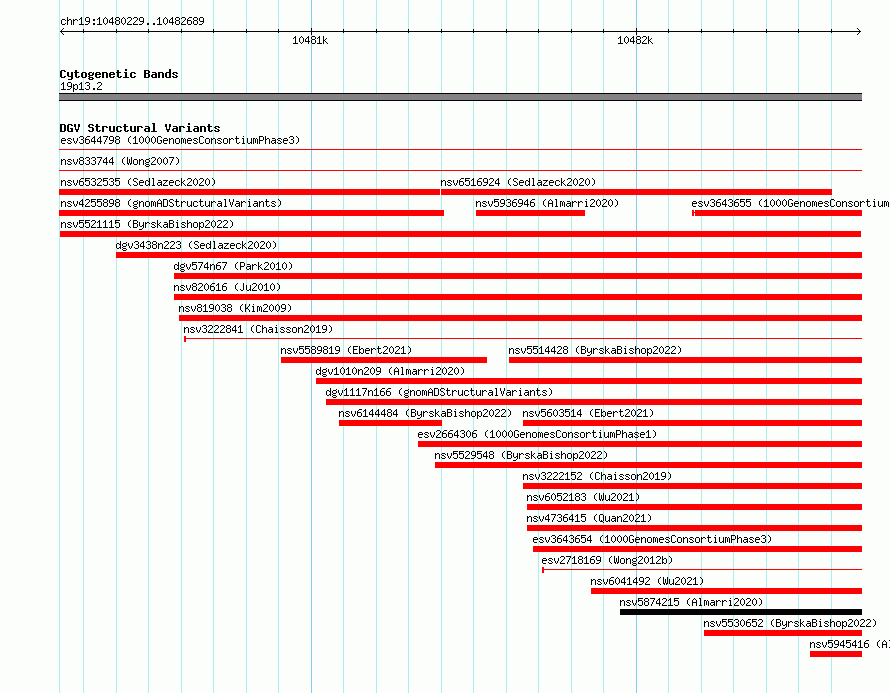Click the left arrow on the ruler

point(62,32)
